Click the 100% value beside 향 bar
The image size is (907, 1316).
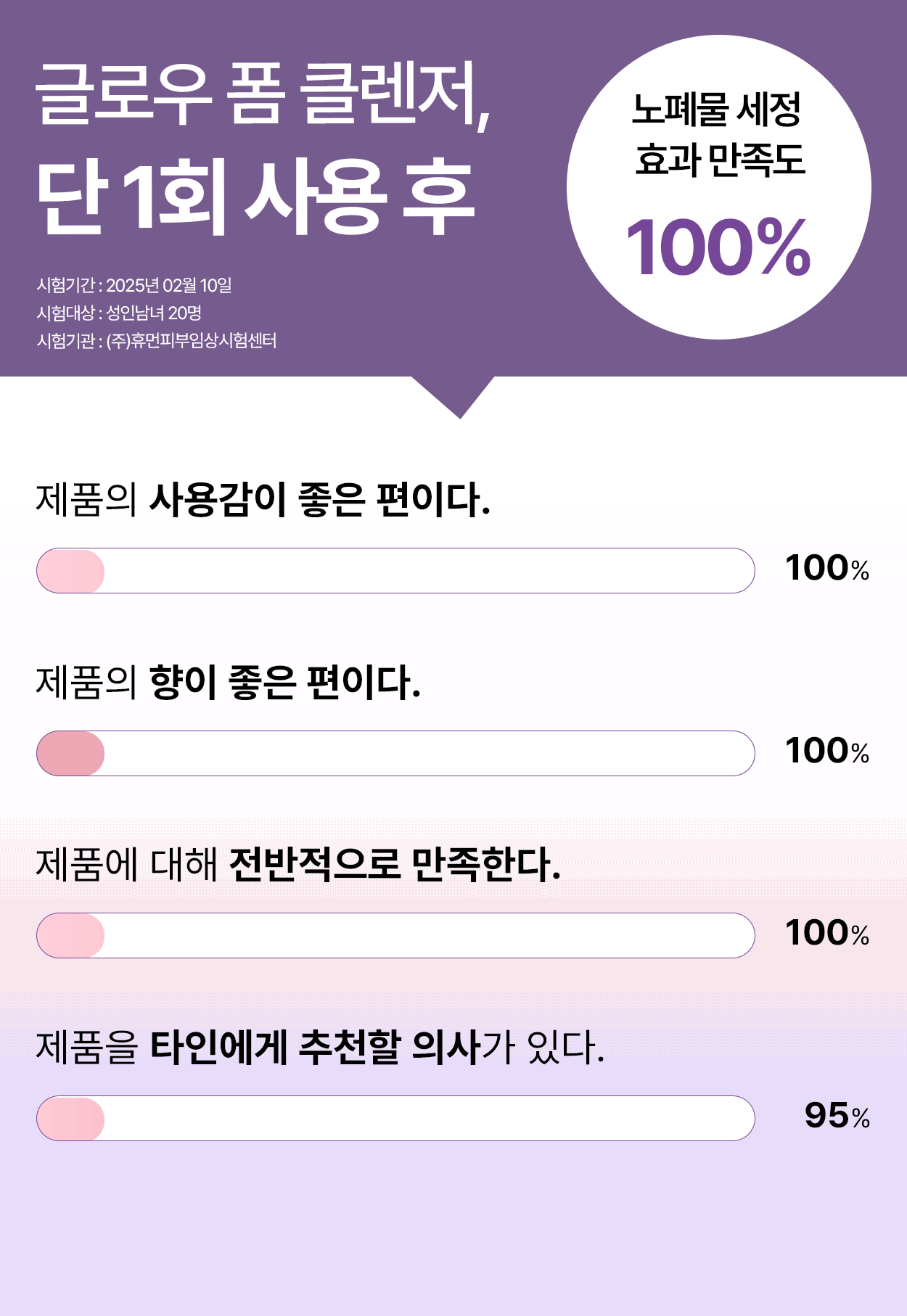[x=827, y=751]
